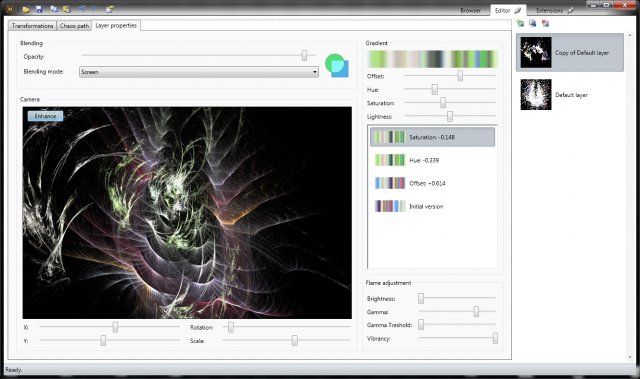Viewport: 640px width, 379px height.
Task: Click the Enhance button
Action: coord(45,116)
